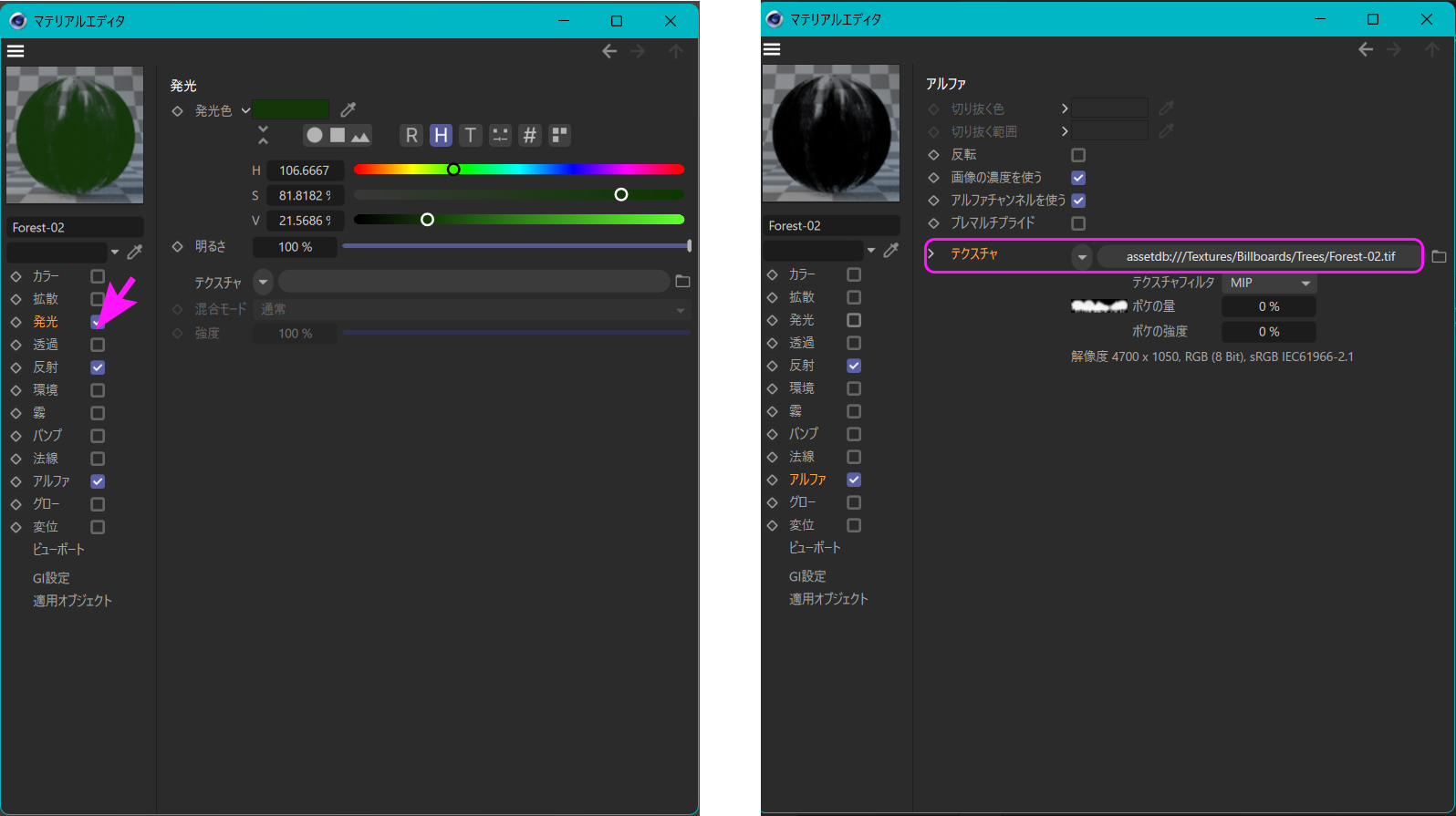Enable RGB sliders with R button

tap(411, 136)
